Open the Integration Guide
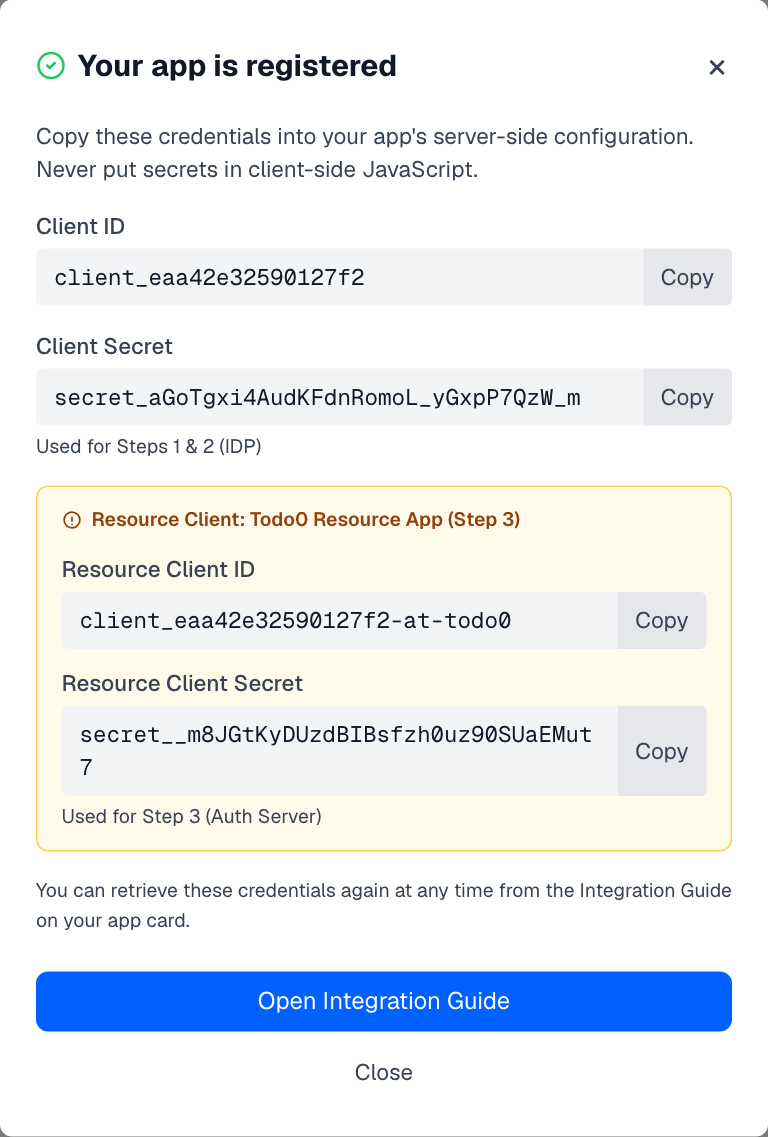Screen dimensions: 768x1137 pyautogui.click(x=384, y=1001)
